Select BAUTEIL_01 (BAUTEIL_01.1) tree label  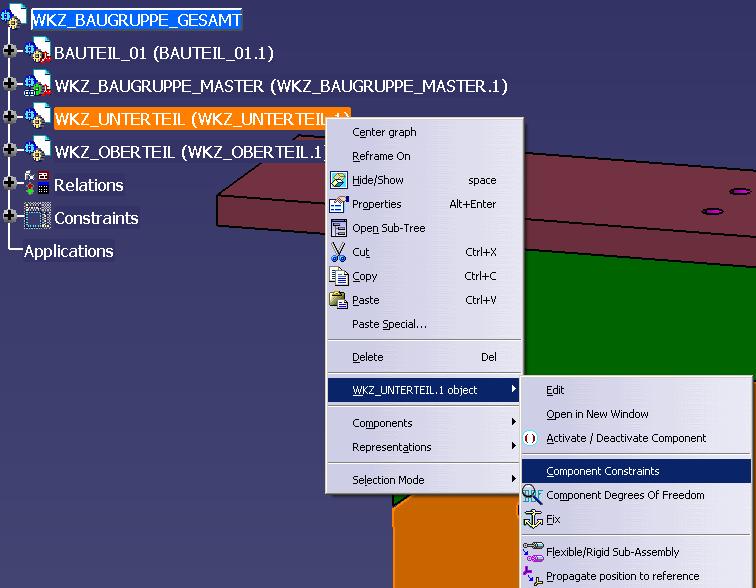(164, 53)
